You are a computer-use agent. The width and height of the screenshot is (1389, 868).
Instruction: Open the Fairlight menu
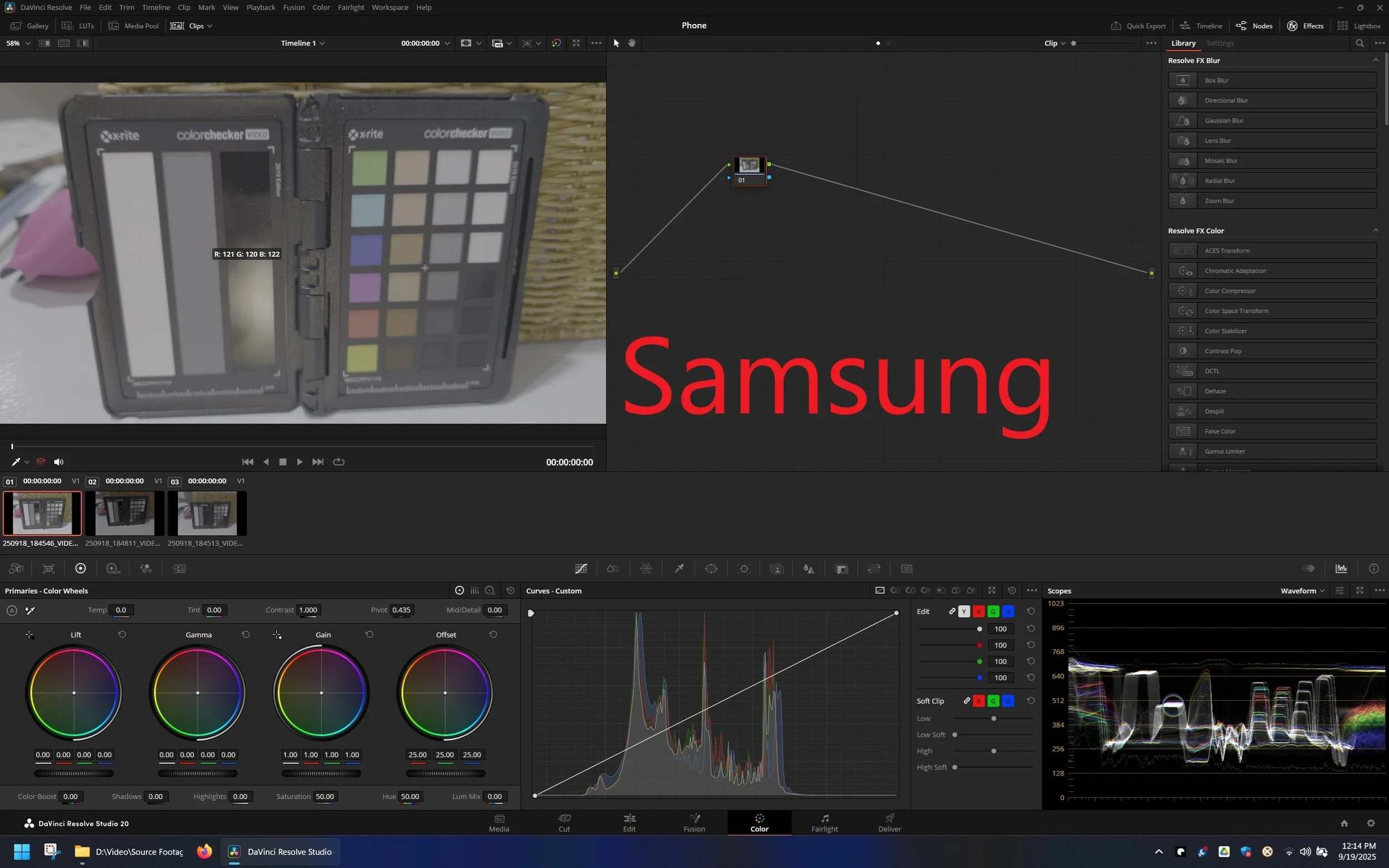pos(351,7)
